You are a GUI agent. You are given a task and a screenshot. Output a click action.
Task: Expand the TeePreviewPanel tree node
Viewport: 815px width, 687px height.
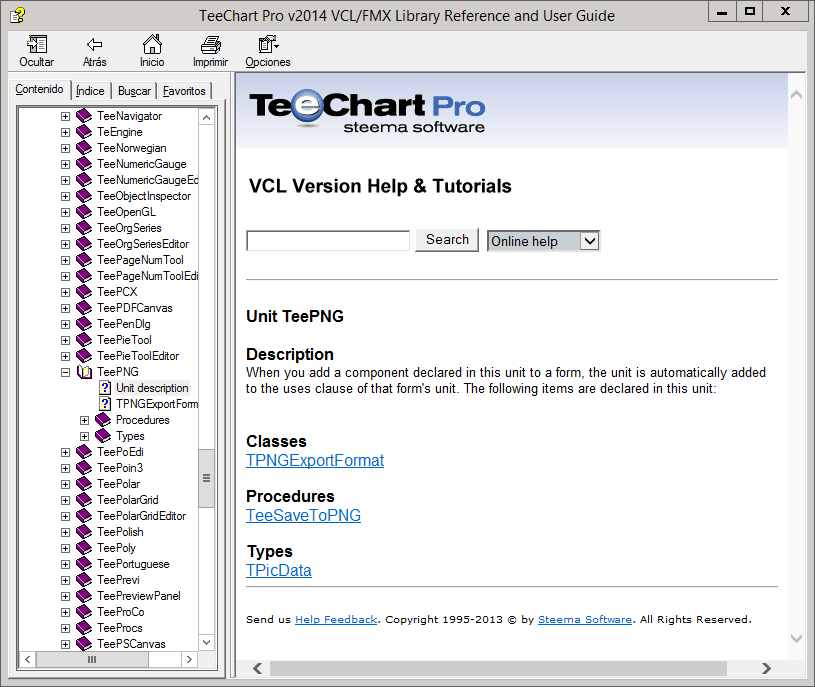click(65, 596)
